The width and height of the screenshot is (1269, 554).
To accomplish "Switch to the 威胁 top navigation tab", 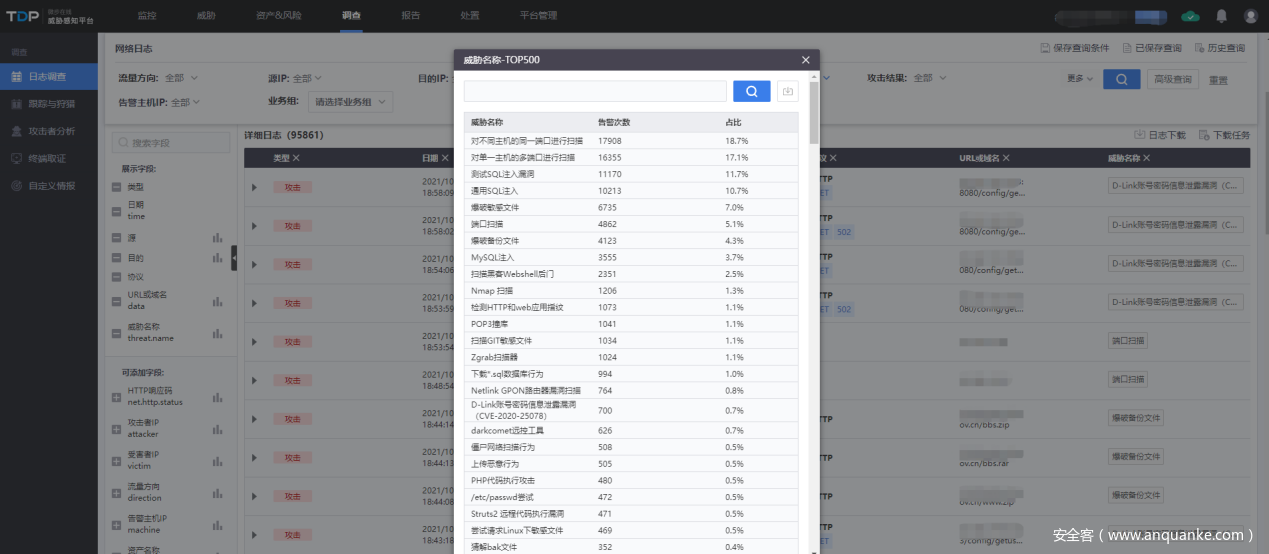I will 205,16.
